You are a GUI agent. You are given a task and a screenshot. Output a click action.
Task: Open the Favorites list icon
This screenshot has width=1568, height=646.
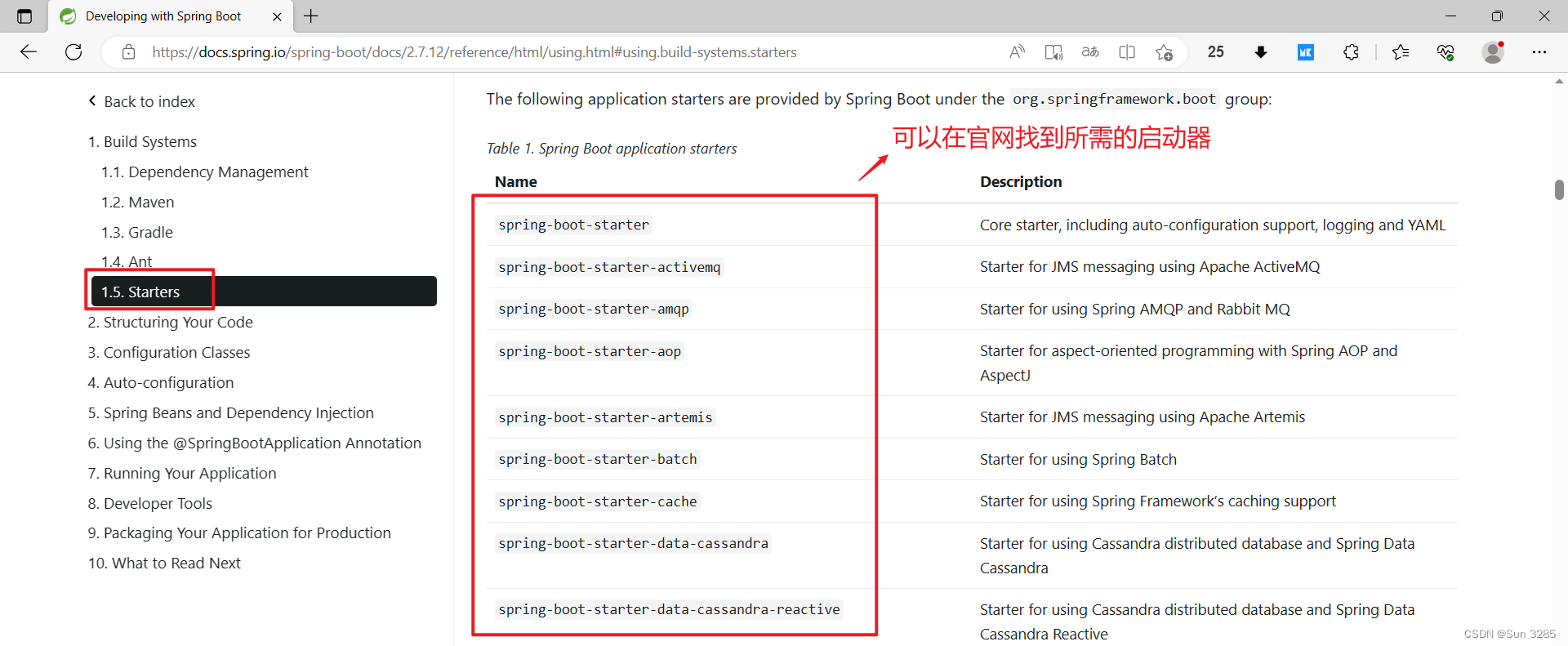(x=1401, y=52)
